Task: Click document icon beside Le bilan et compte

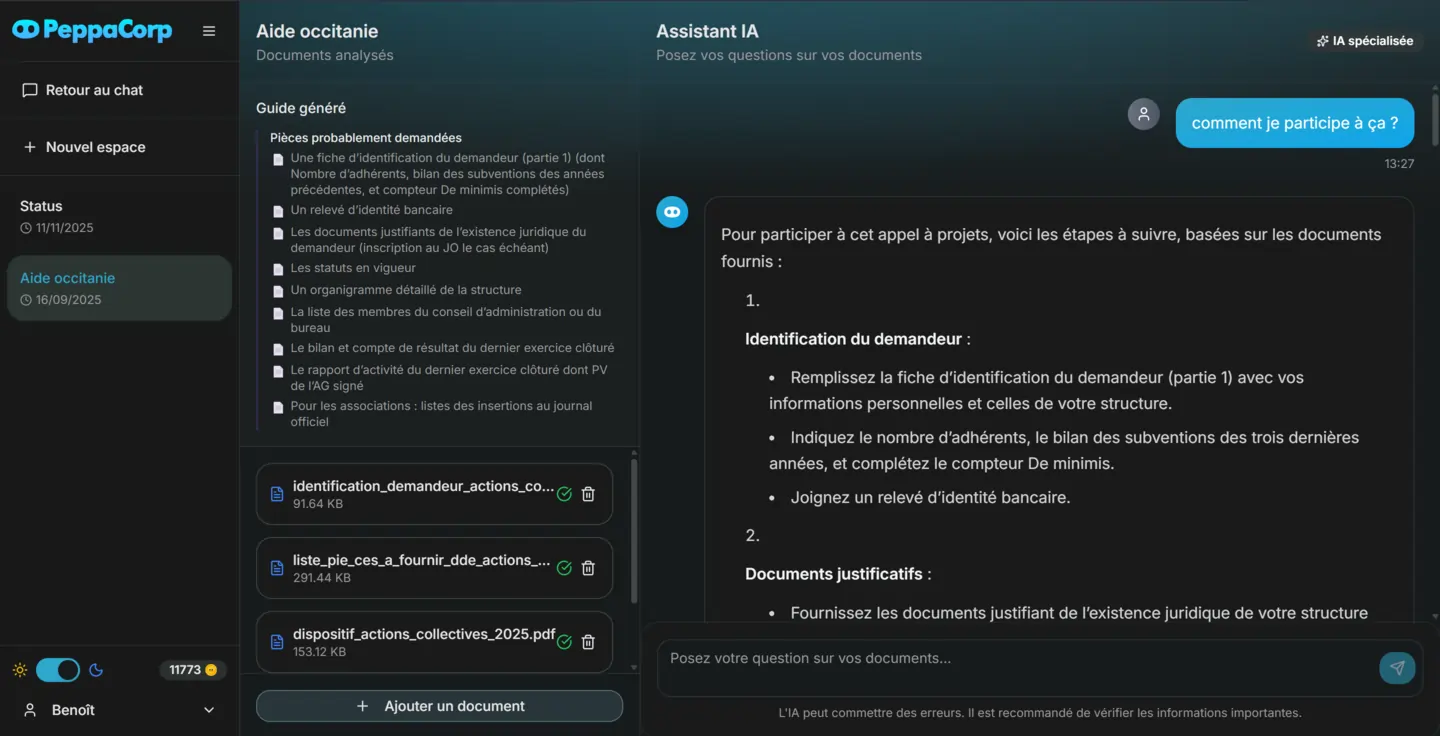Action: click(x=279, y=349)
